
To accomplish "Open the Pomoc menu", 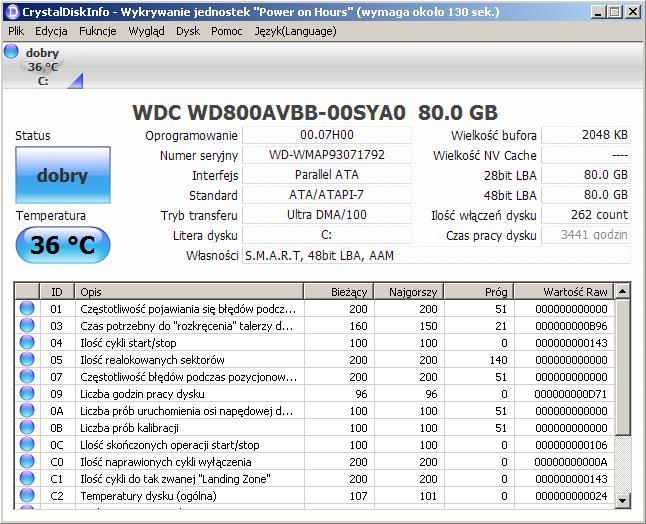I will (227, 31).
